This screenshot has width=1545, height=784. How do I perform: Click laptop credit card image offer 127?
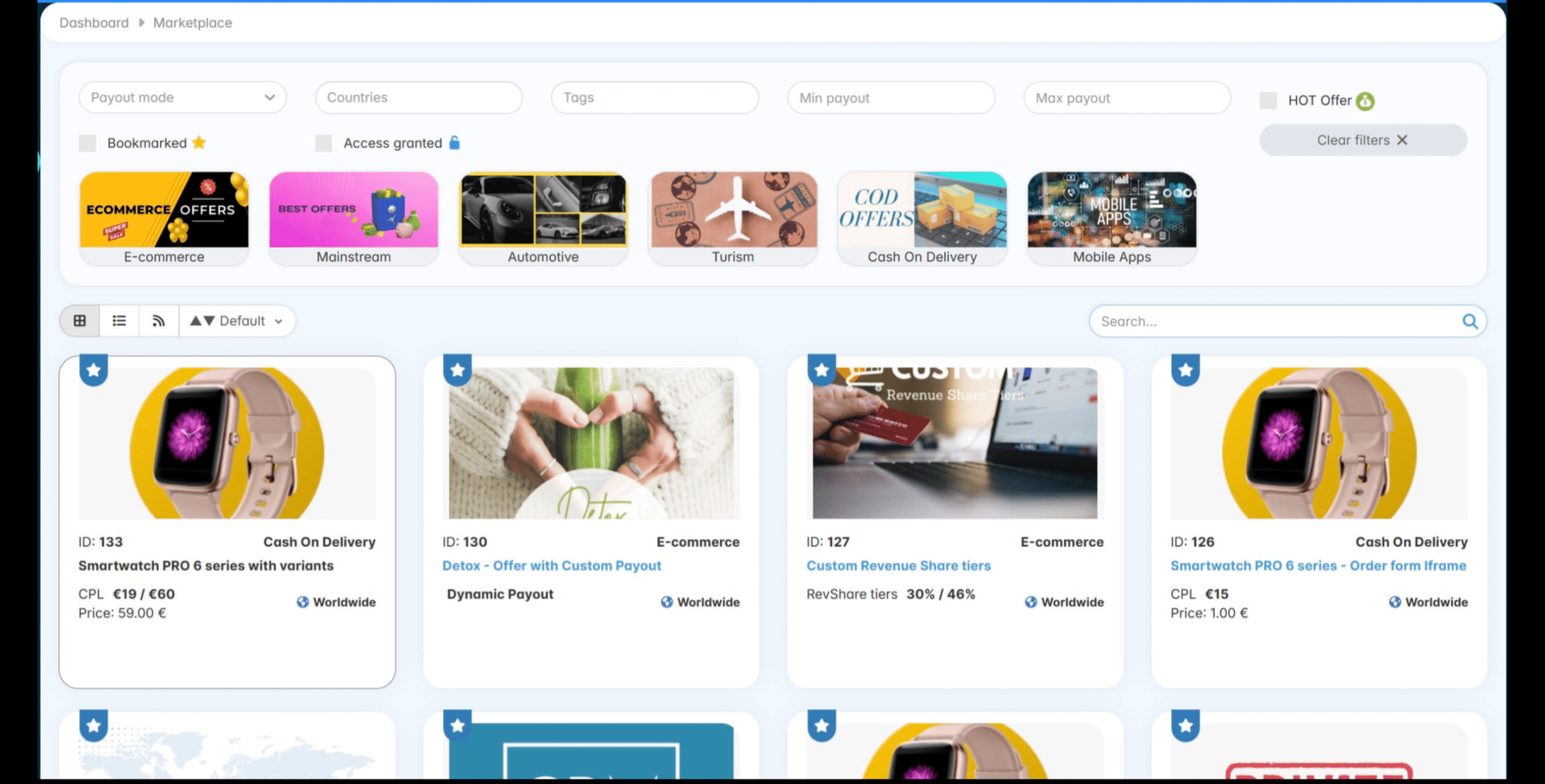pos(955,443)
